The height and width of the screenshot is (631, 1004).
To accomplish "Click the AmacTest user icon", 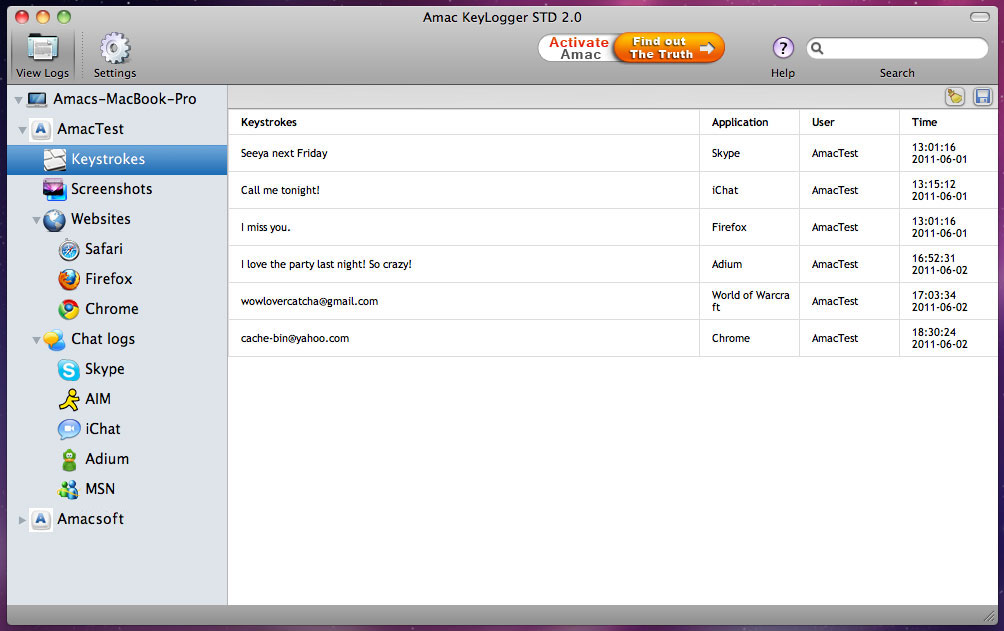I will point(41,129).
